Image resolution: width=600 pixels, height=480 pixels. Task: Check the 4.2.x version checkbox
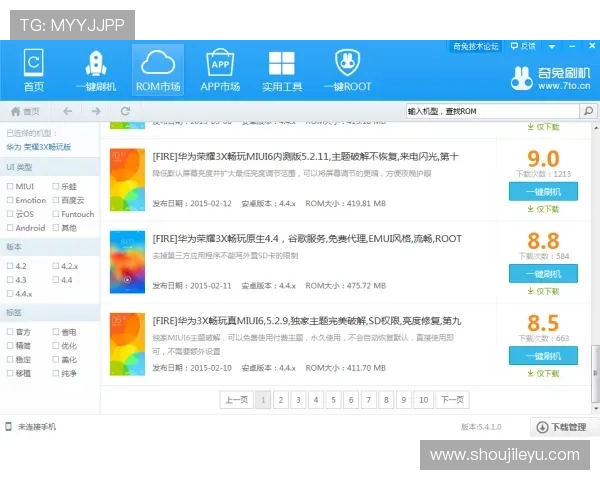coord(56,266)
